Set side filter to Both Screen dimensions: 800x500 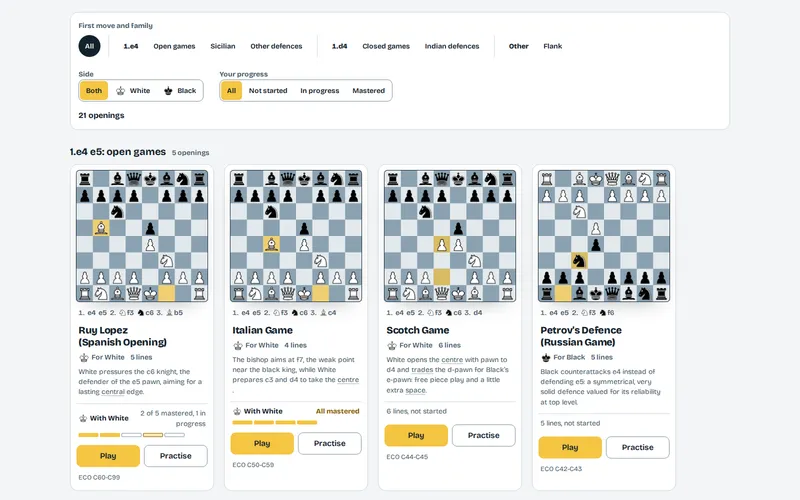point(94,90)
